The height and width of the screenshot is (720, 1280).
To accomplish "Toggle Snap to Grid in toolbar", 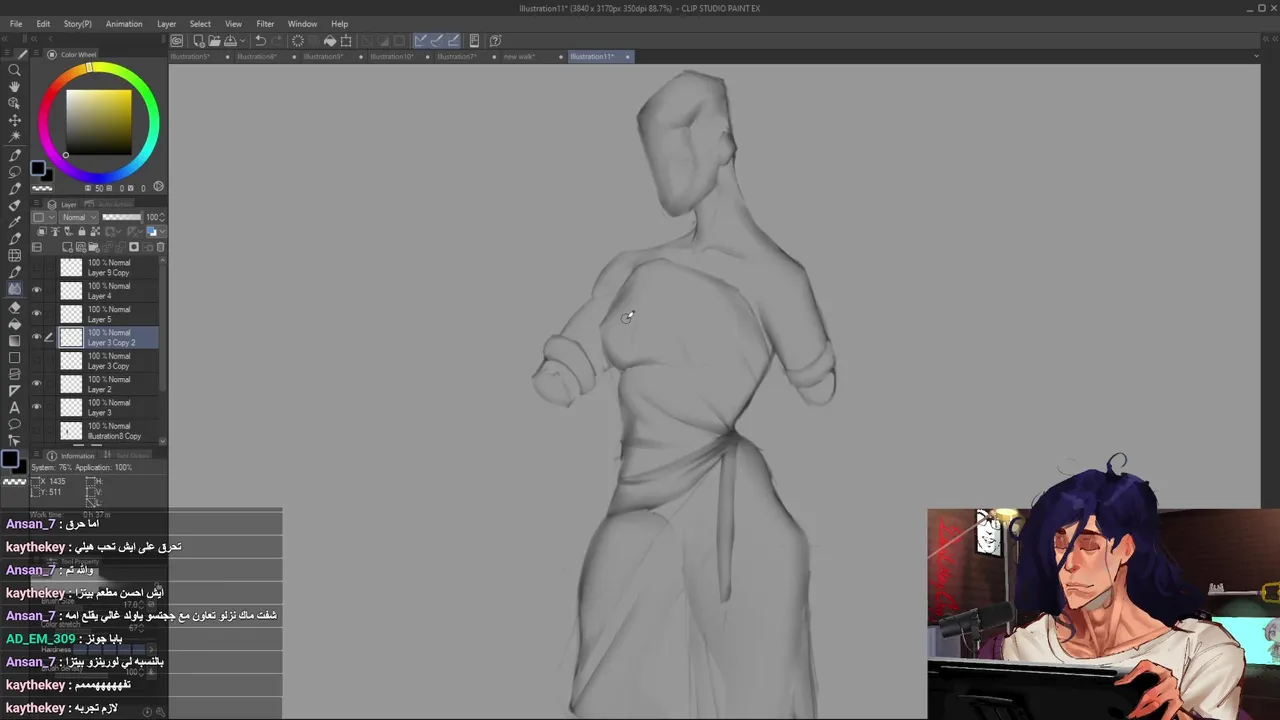I will coord(453,41).
